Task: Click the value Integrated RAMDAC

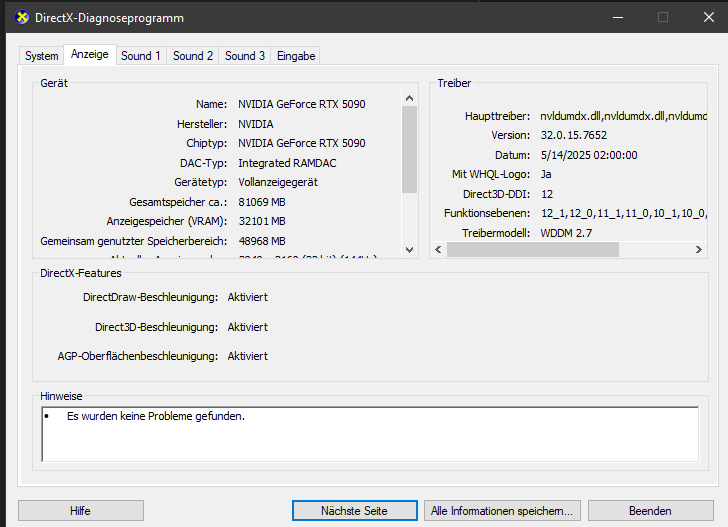Action: click(x=287, y=163)
